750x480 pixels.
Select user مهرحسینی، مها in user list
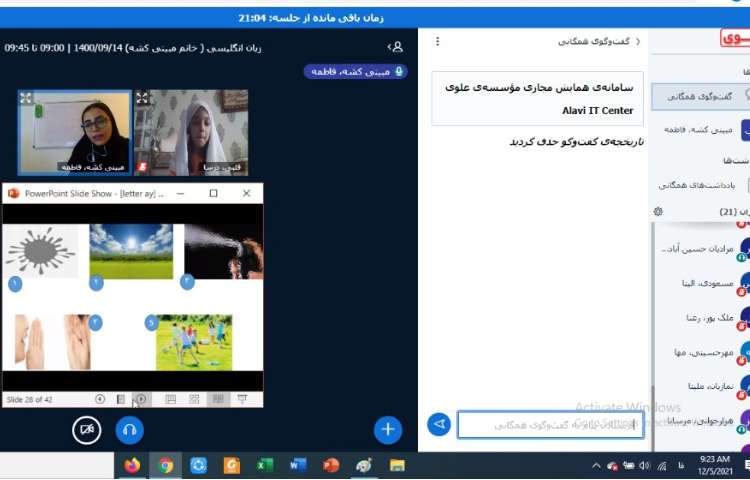tap(704, 352)
